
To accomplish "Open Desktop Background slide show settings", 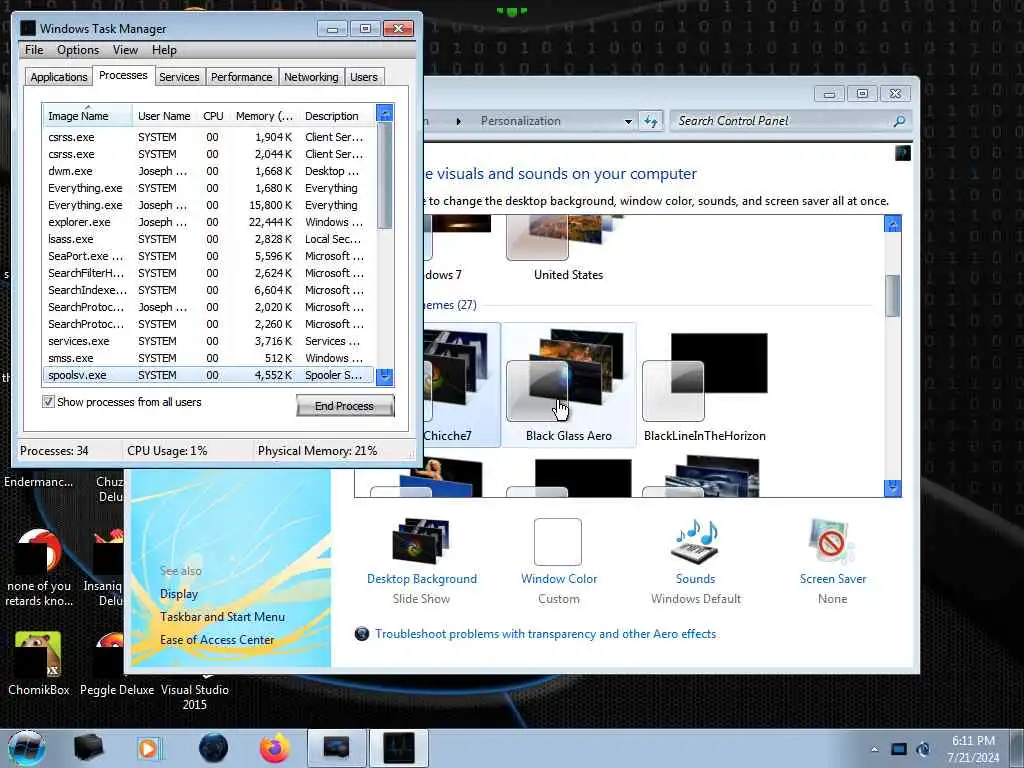I will [x=421, y=541].
